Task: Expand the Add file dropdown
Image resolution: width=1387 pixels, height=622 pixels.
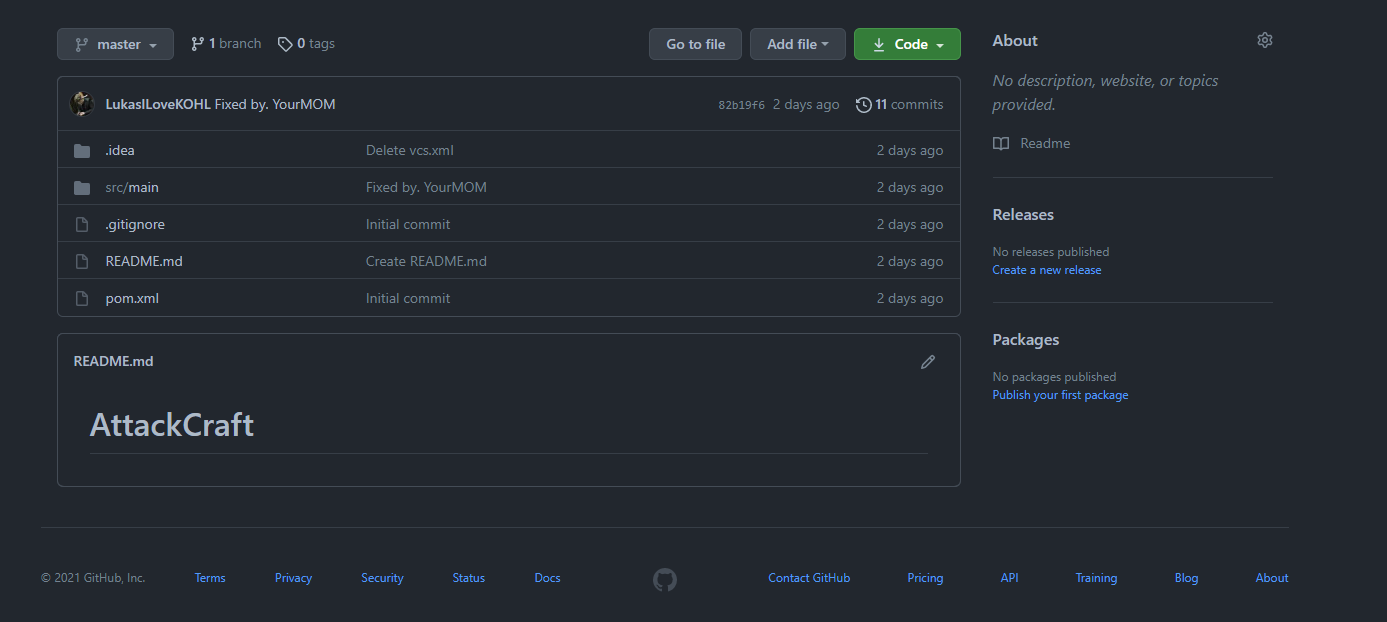Action: point(797,44)
